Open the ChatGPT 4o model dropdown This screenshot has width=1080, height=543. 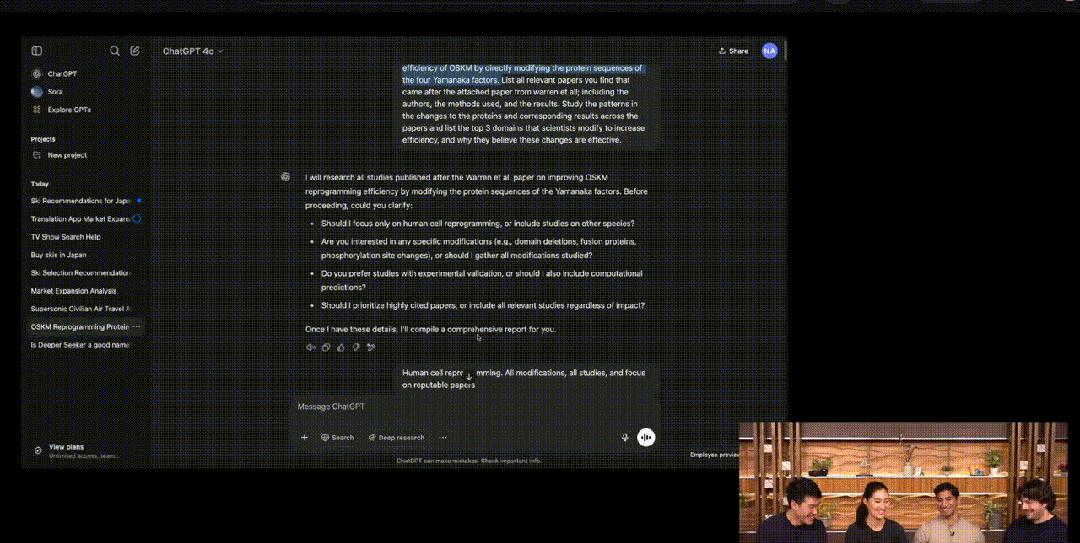point(193,51)
